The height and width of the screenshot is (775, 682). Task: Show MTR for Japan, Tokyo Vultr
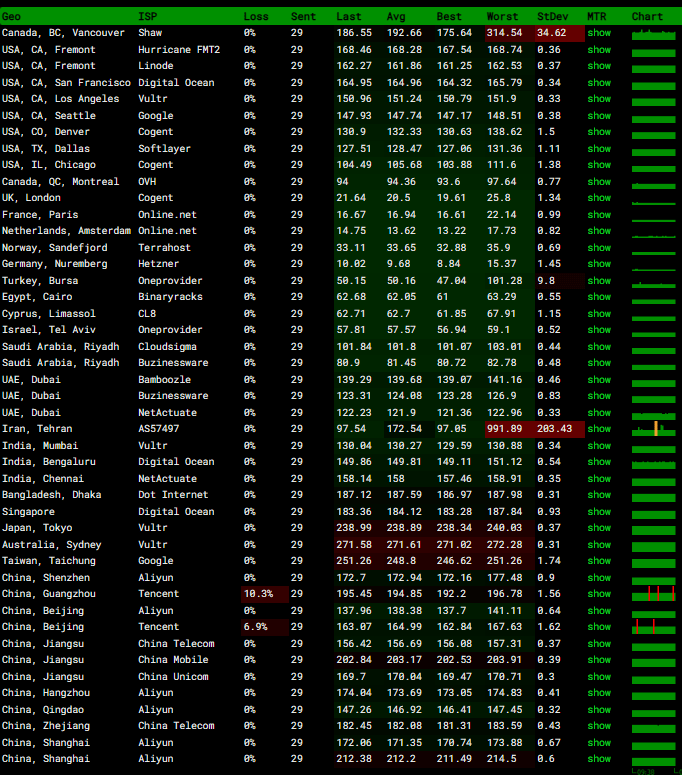tap(599, 528)
